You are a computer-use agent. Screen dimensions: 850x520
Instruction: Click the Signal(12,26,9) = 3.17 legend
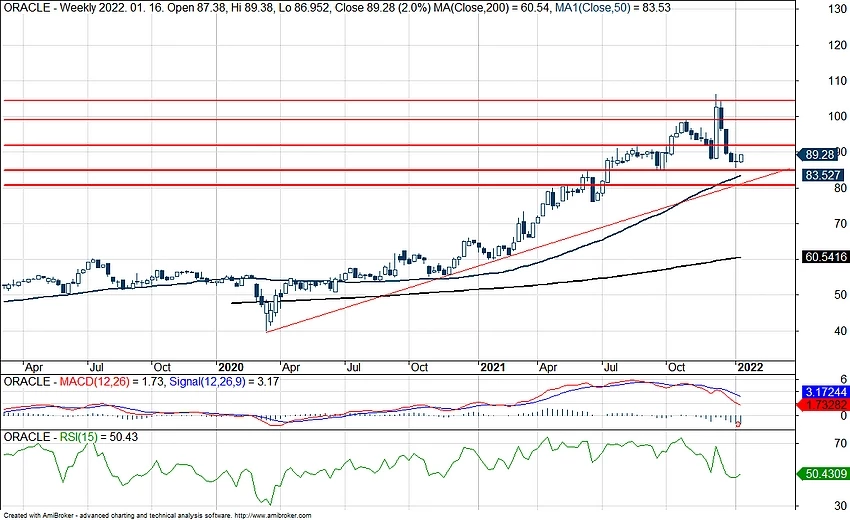pyautogui.click(x=224, y=382)
